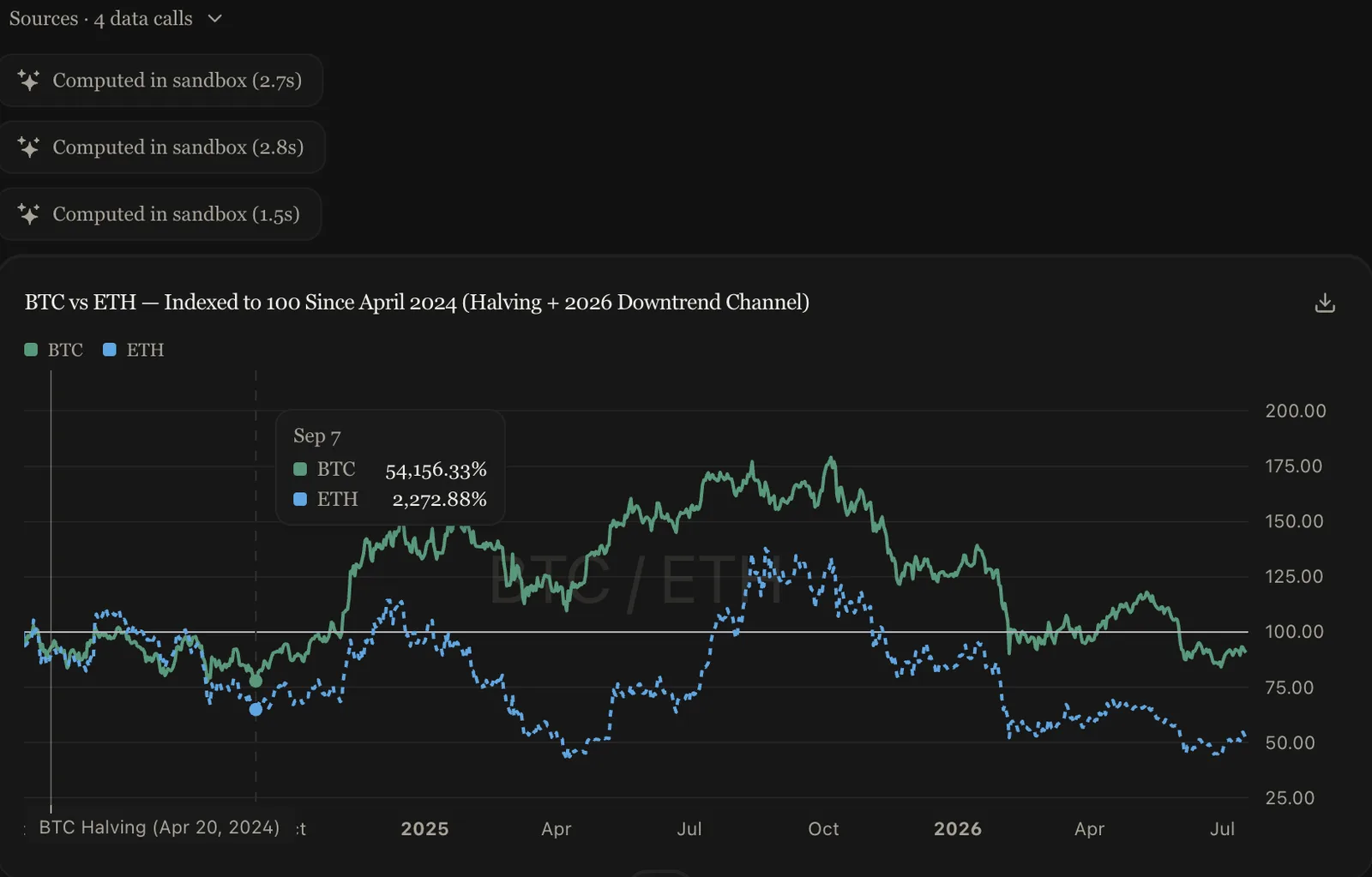Screen dimensions: 1372x877
Task: Click the 2025 x-axis label
Action: tap(424, 829)
